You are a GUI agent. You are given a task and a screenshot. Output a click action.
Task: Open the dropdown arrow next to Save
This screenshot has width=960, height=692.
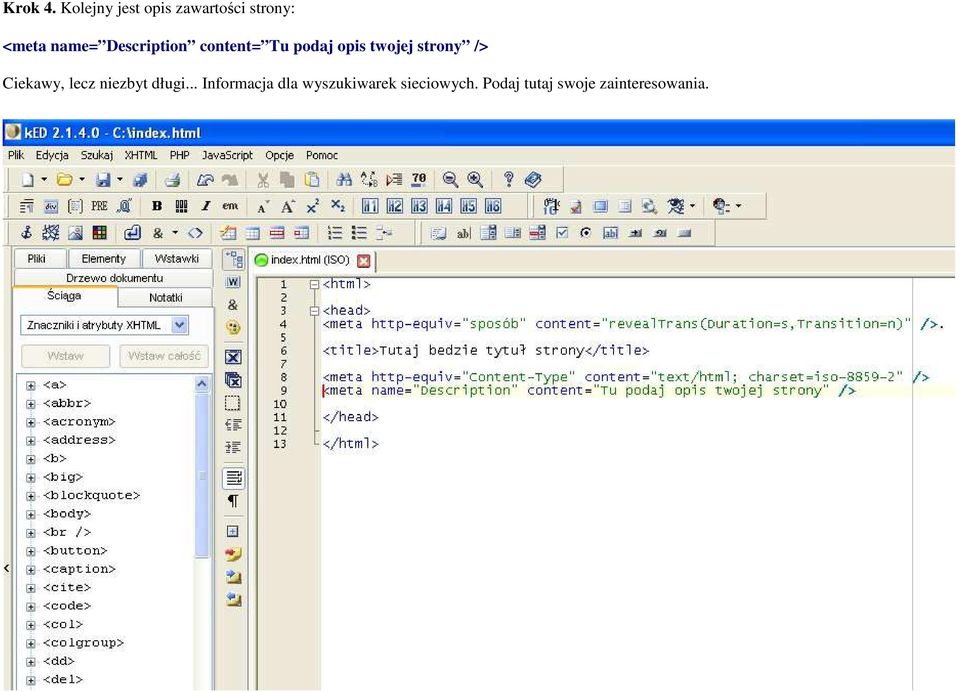tap(120, 179)
